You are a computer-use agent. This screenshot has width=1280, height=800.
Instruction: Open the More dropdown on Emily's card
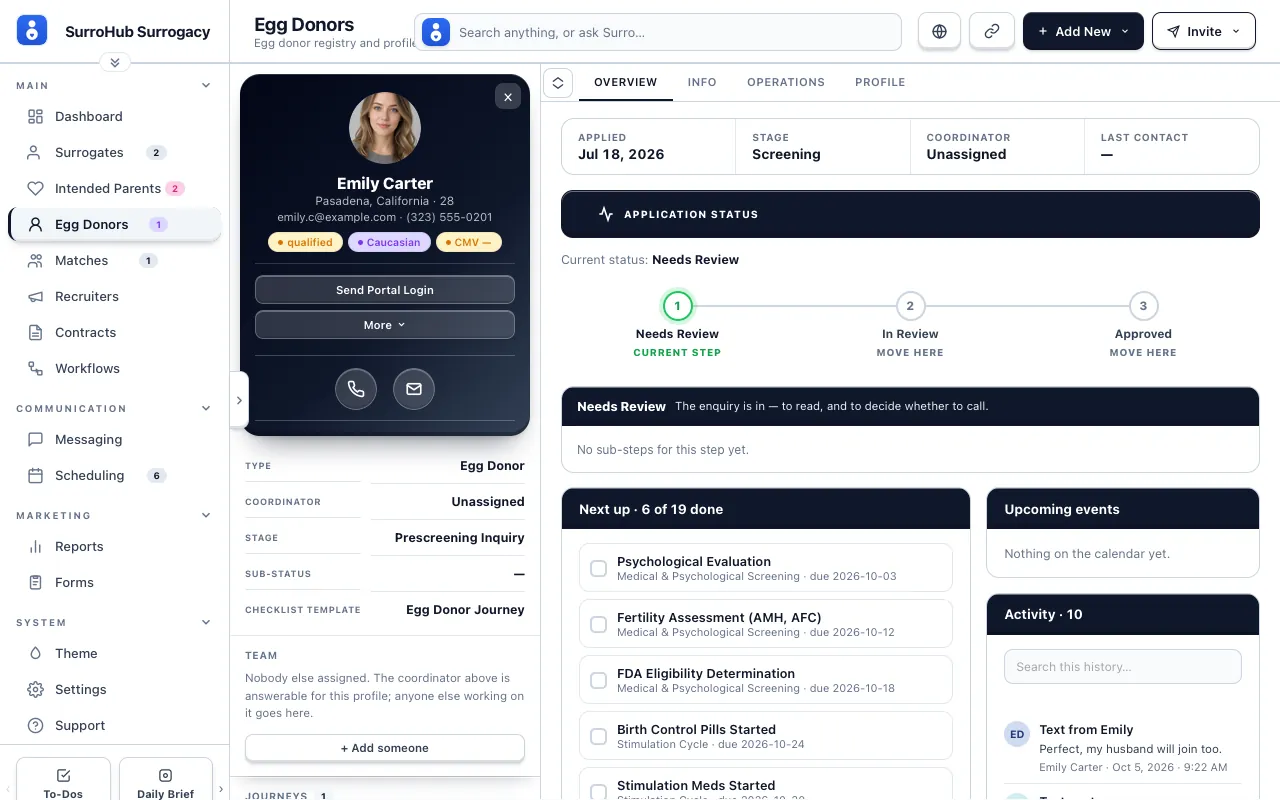tap(385, 325)
